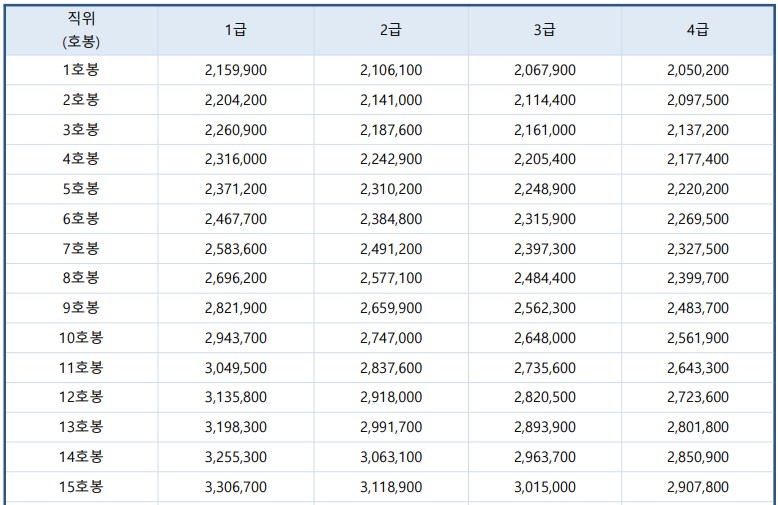Select the 1급 column header
The width and height of the screenshot is (778, 505).
pyautogui.click(x=236, y=30)
